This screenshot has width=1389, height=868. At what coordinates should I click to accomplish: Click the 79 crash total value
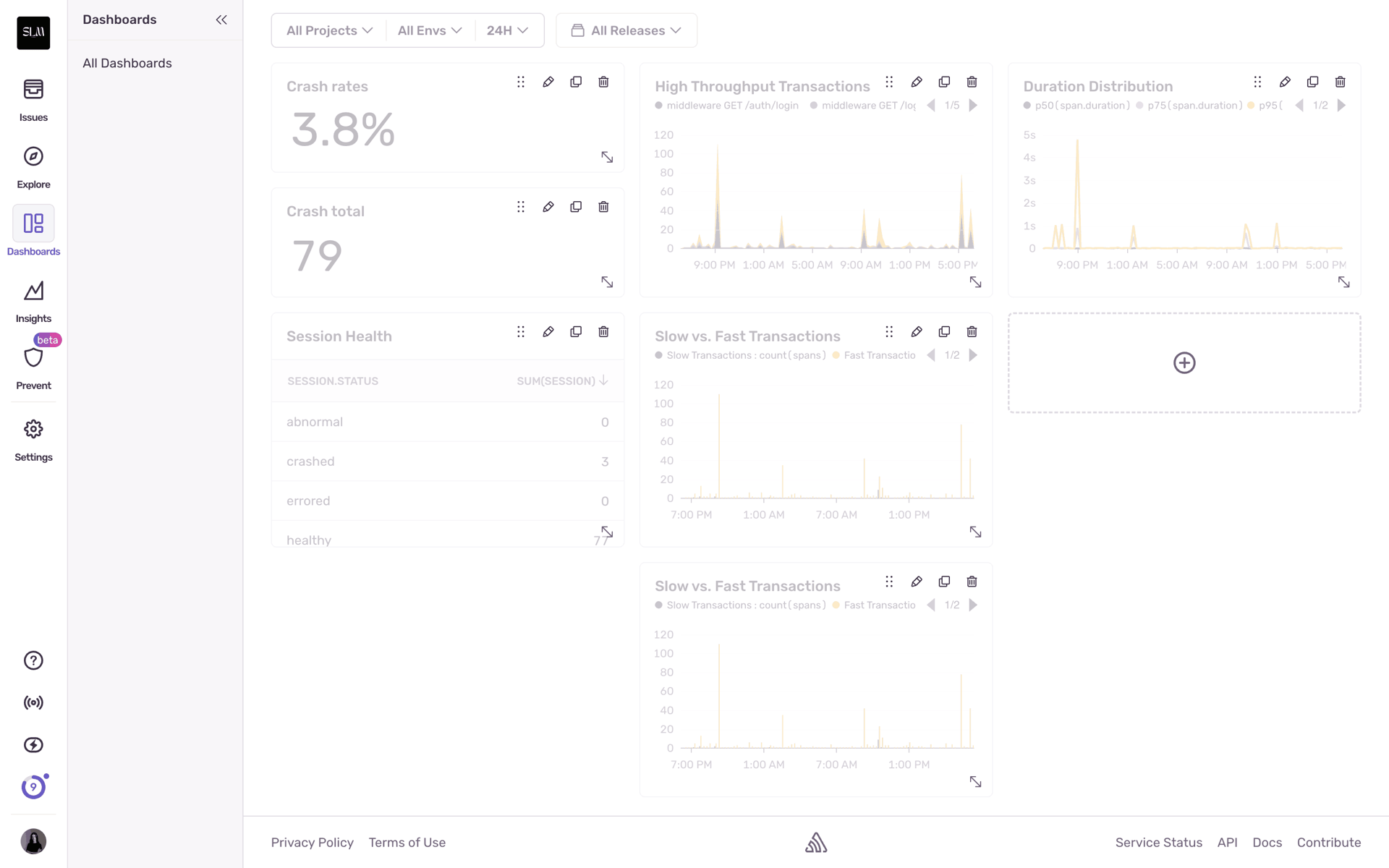318,255
